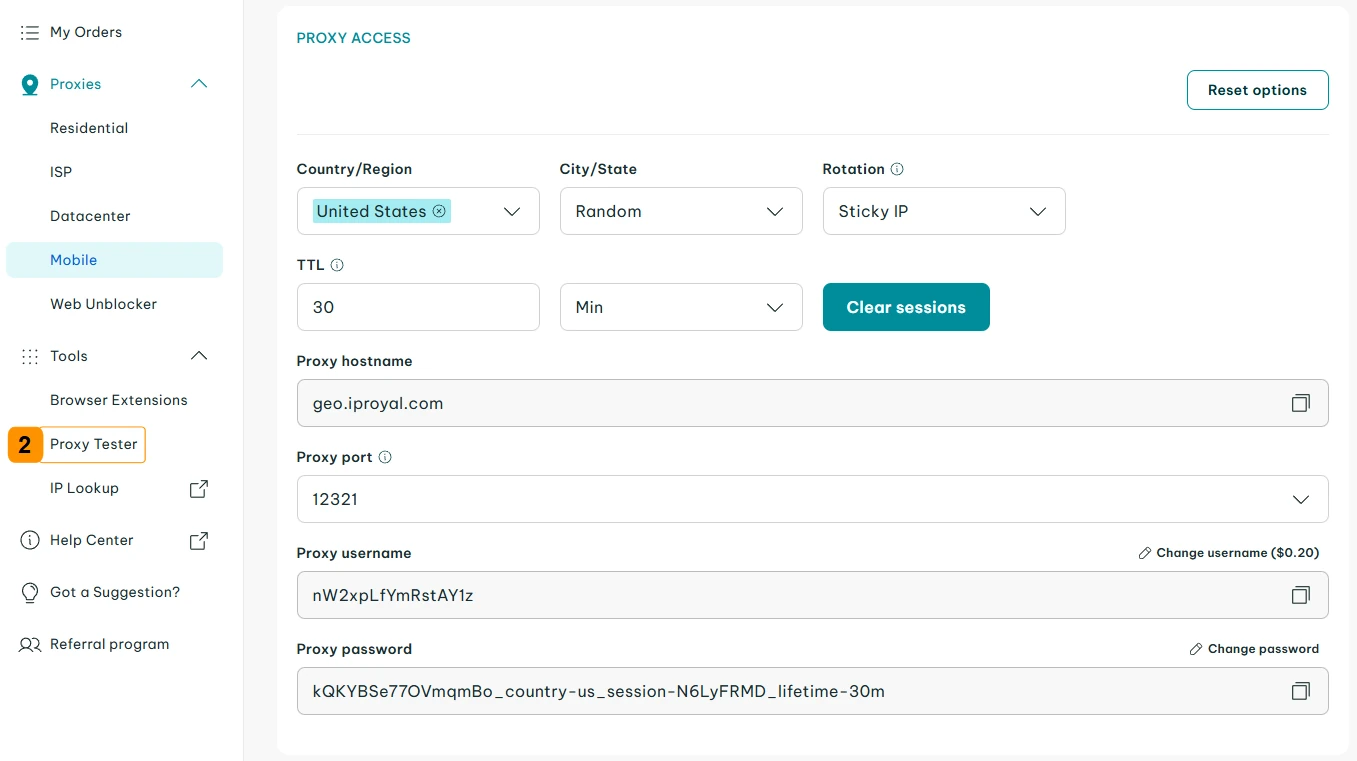The width and height of the screenshot is (1357, 761).
Task: Open the Country/Region dropdown
Action: click(512, 211)
